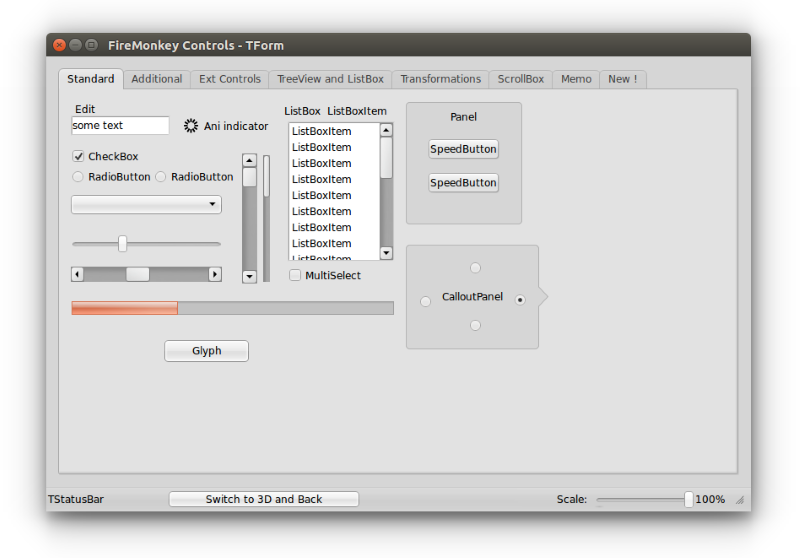This screenshot has height=558, width=800.
Task: Select the left CalloutPanel radio button
Action: (425, 301)
